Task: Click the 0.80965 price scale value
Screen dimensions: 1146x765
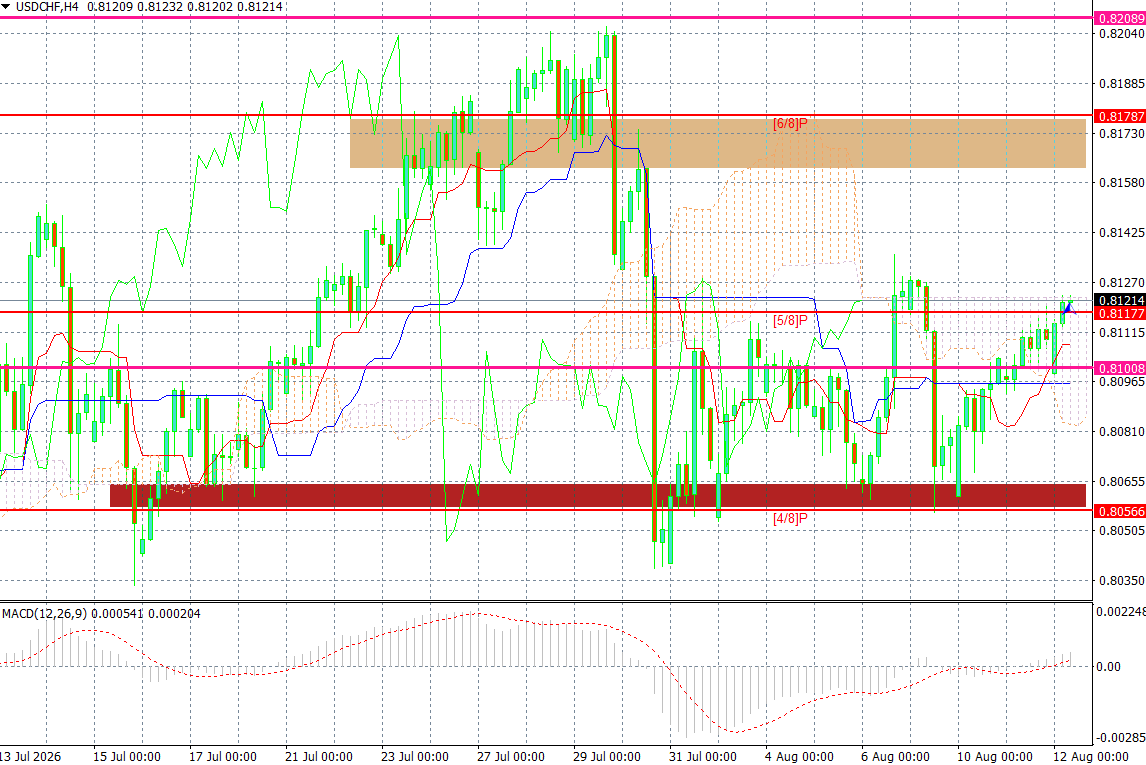Action: (x=1122, y=381)
